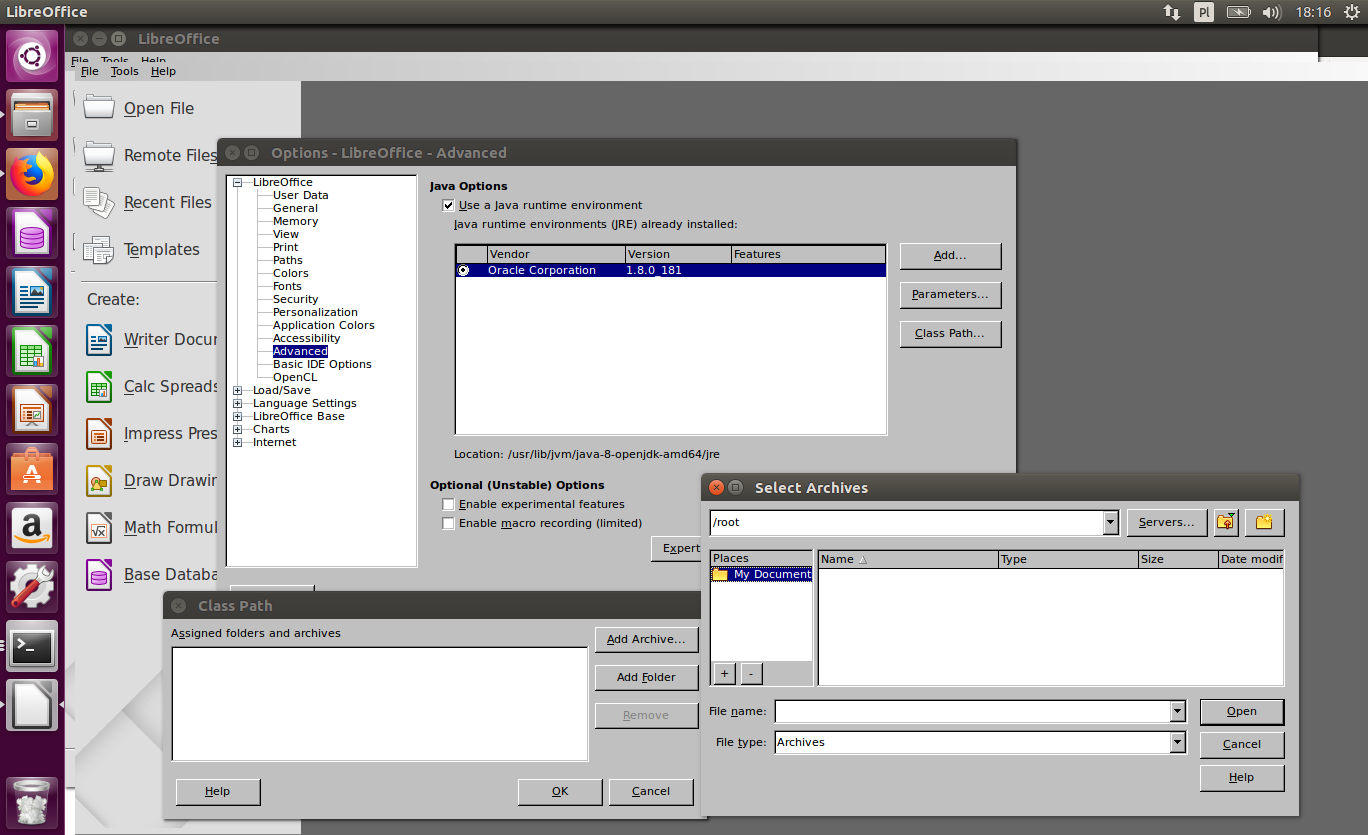Open Firefox web browser from the dock
Screen dimensions: 1368x835
32,175
